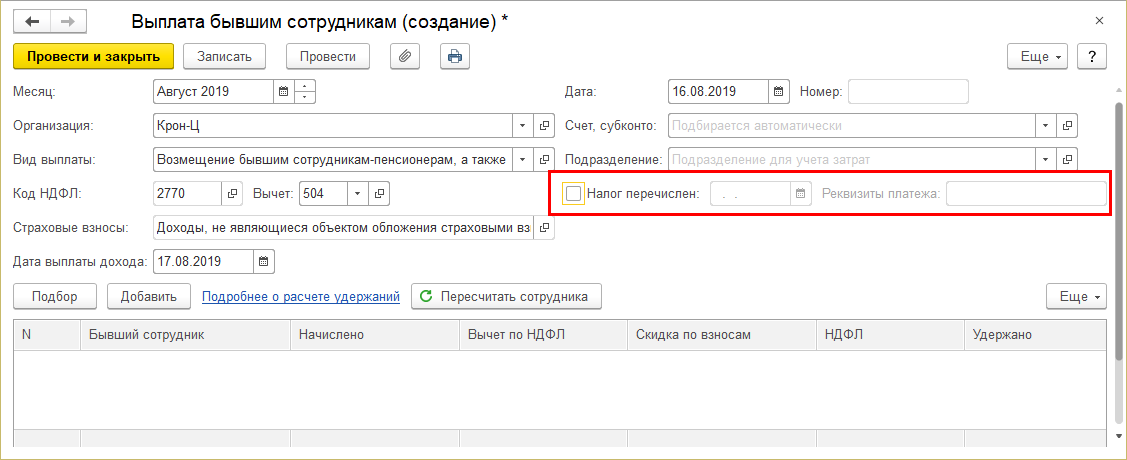Open the Организация record via its open icon
This screenshot has width=1127, height=460.
[545, 126]
